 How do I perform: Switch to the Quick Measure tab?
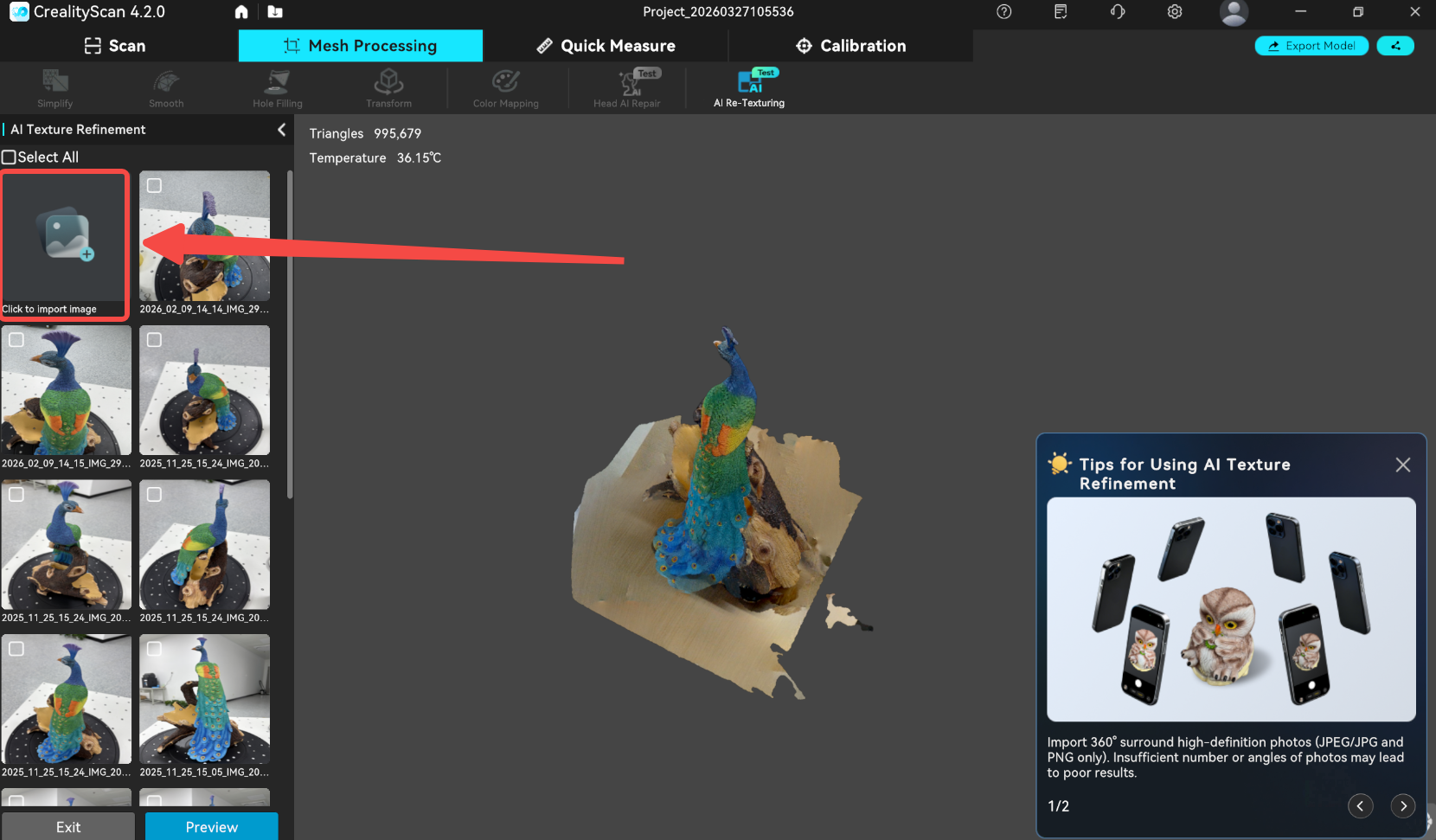coord(606,46)
